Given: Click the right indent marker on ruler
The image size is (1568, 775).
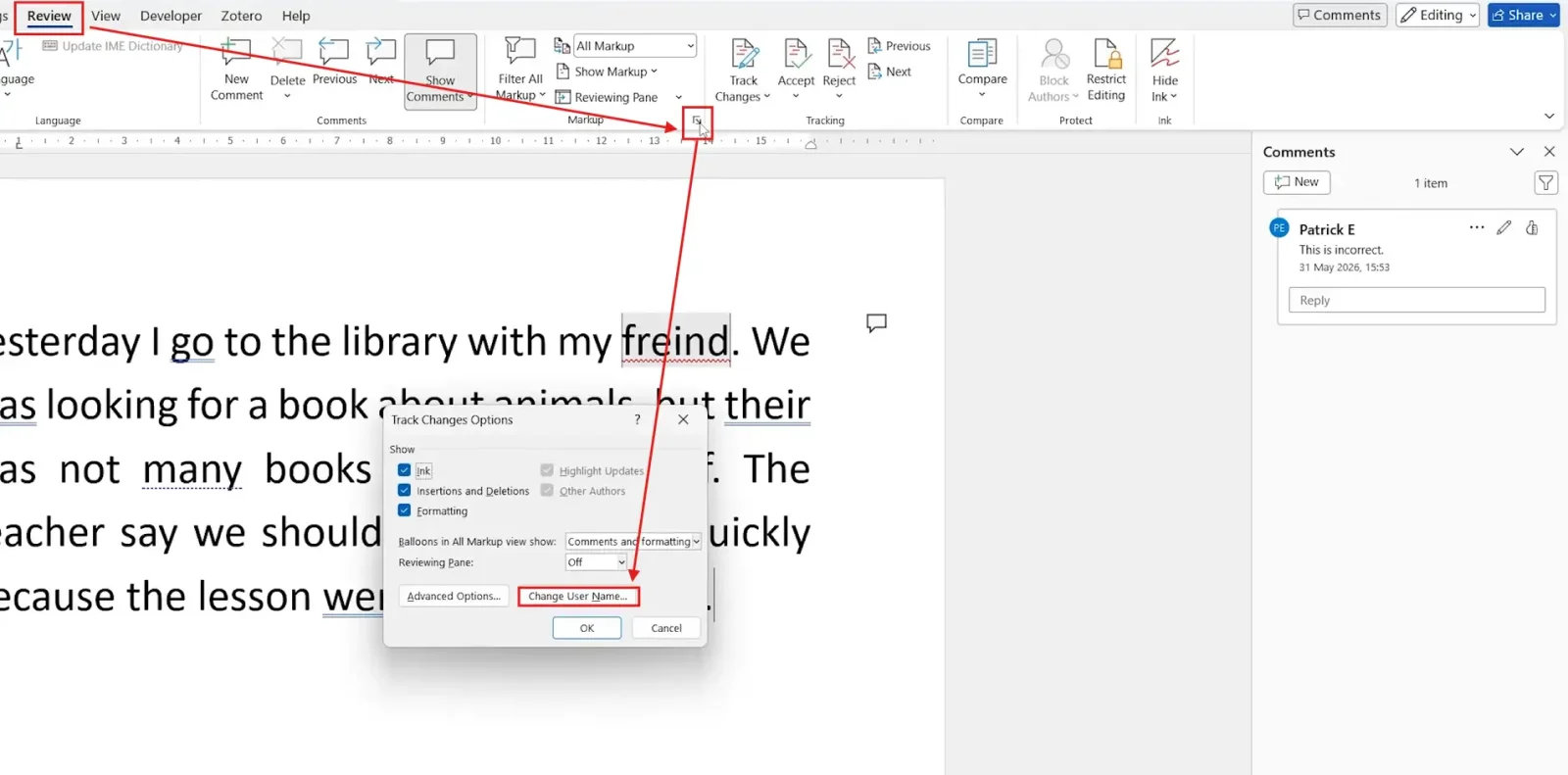Looking at the screenshot, I should [810, 144].
